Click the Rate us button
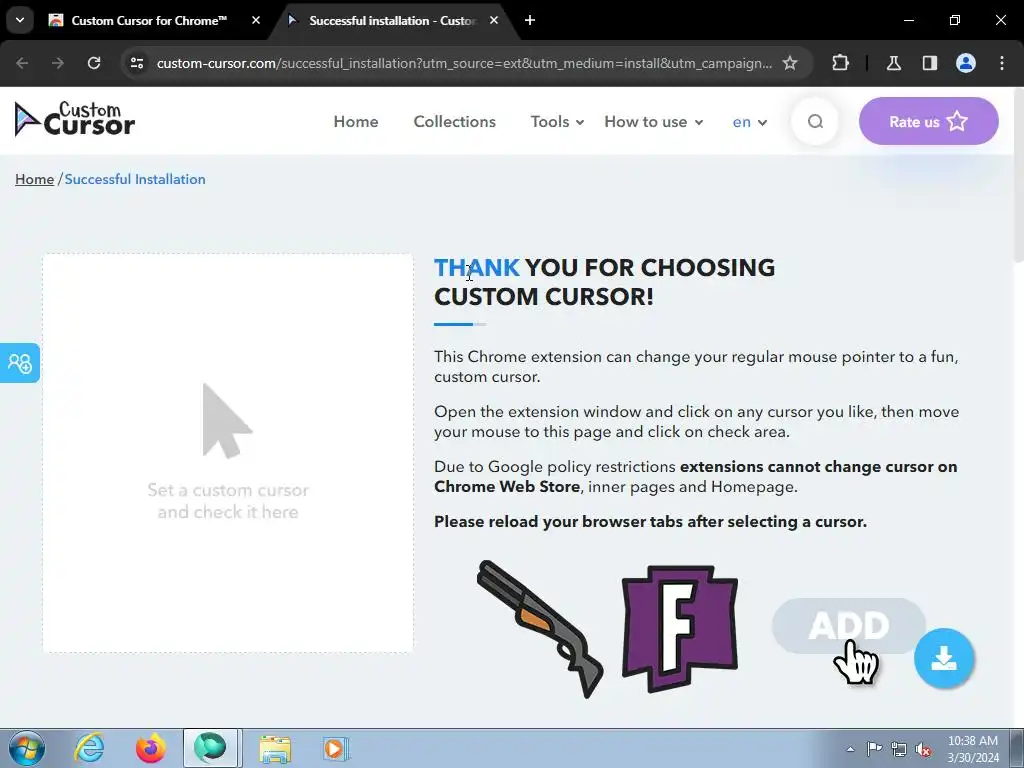Image resolution: width=1024 pixels, height=768 pixels. [929, 121]
